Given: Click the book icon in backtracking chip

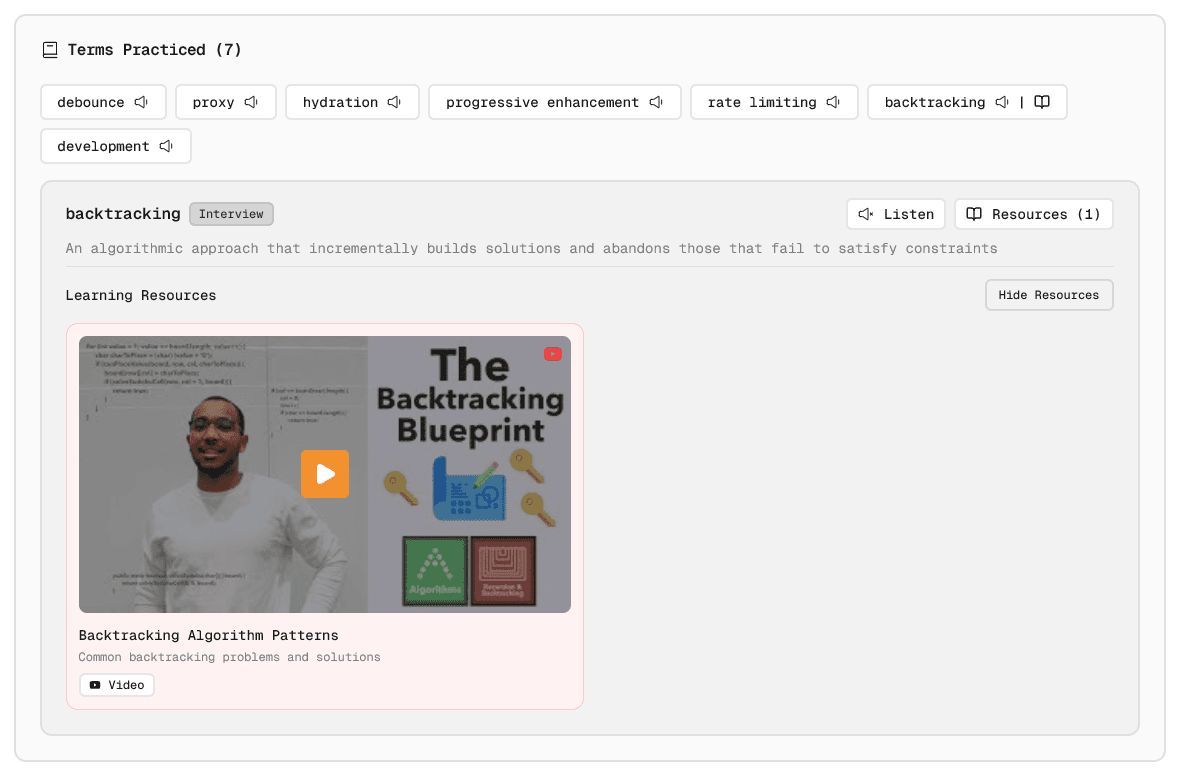Looking at the screenshot, I should (1042, 102).
